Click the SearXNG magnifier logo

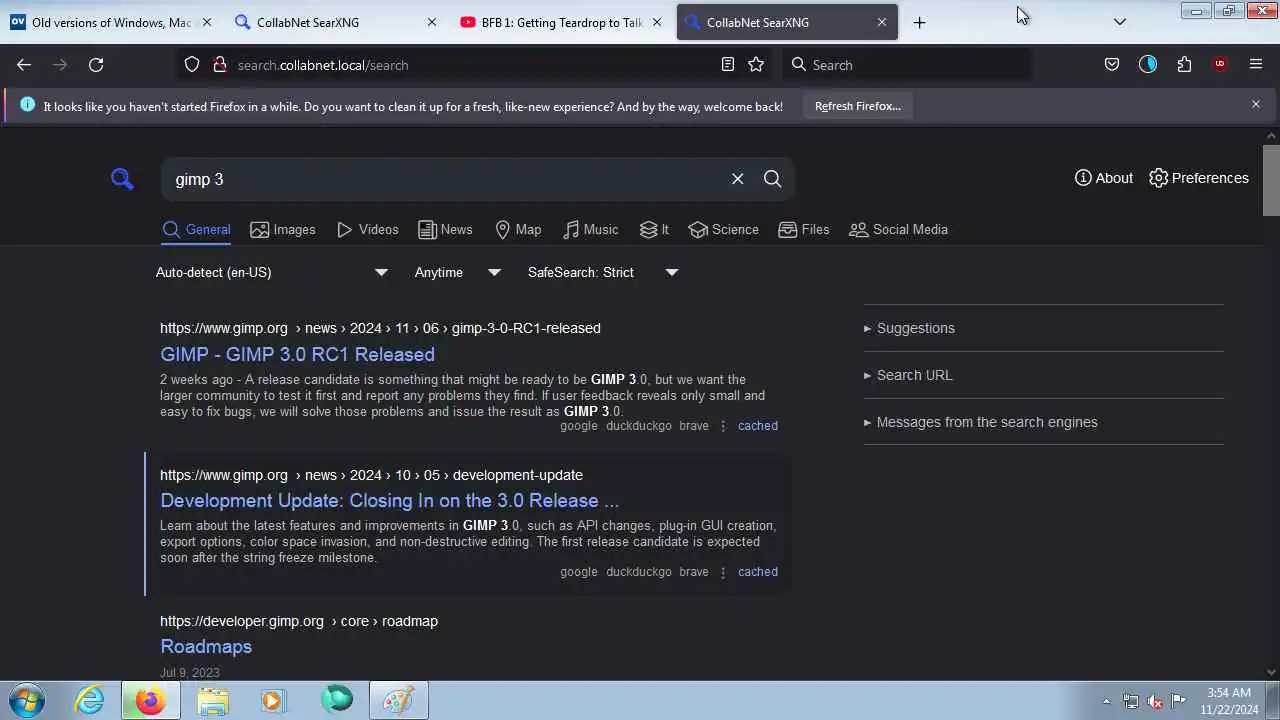tap(122, 179)
